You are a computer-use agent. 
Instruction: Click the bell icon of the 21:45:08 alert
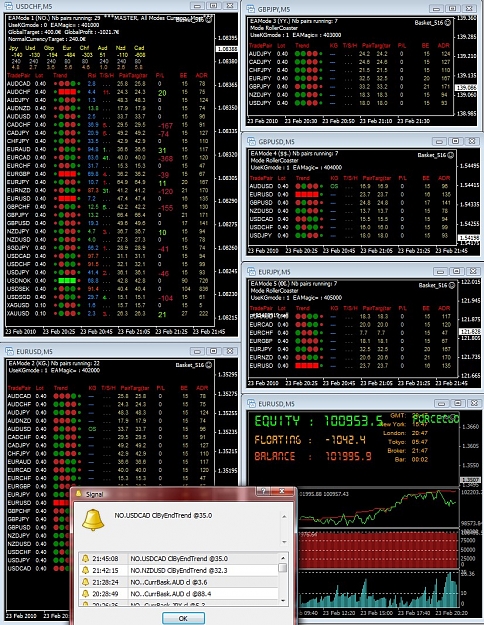pos(85,558)
